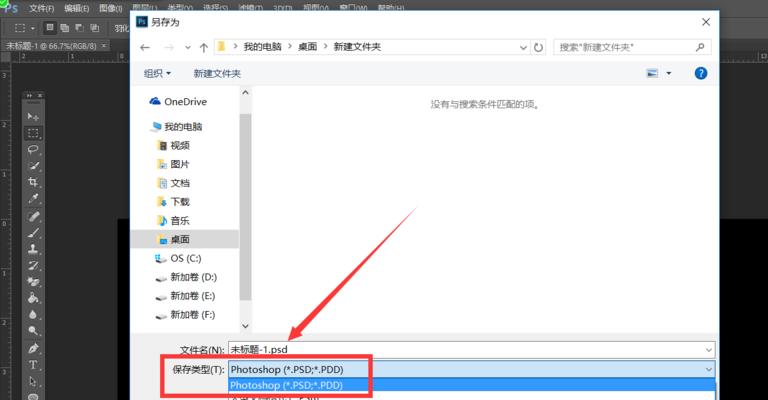
Task: Click 新建文件夹 in the address path
Action: [x=357, y=47]
